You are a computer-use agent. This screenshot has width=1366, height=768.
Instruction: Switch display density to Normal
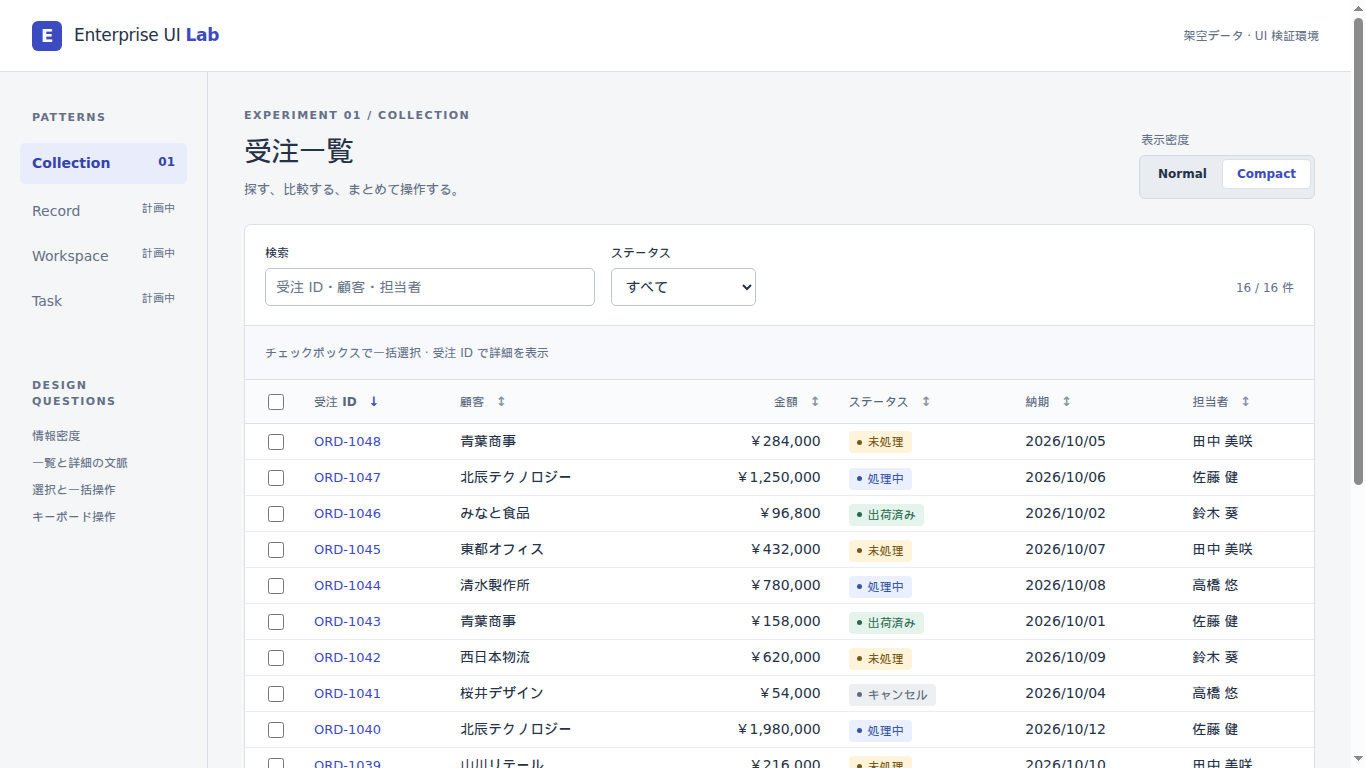tap(1182, 174)
